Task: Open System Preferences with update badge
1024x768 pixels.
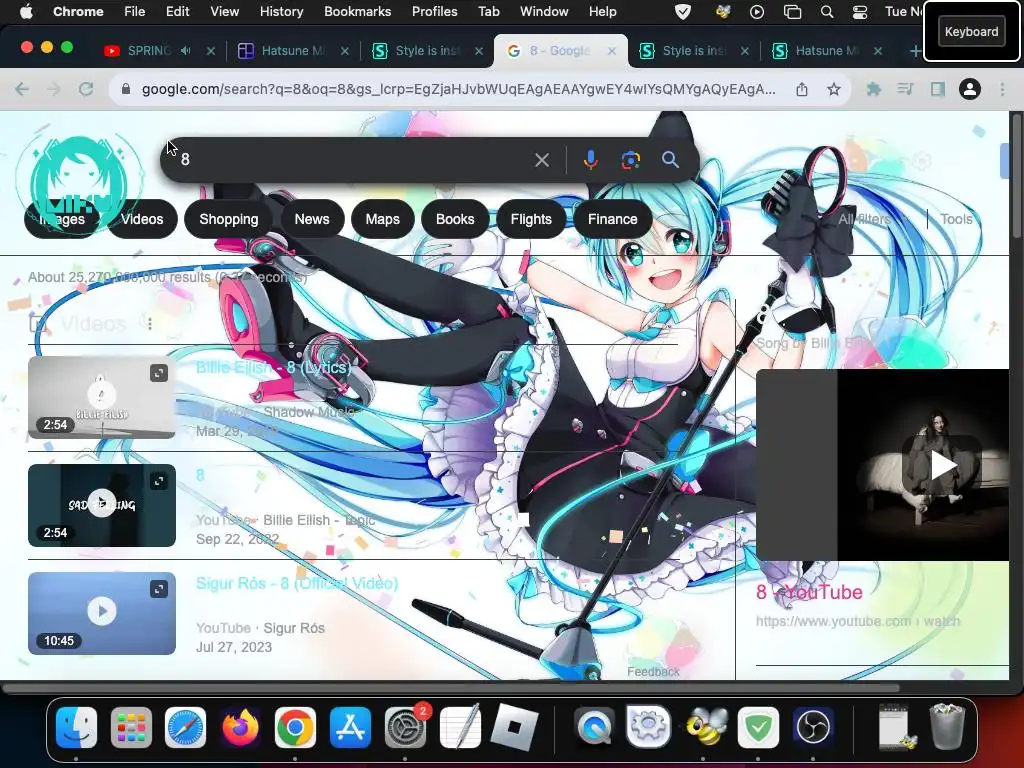Action: coord(405,727)
